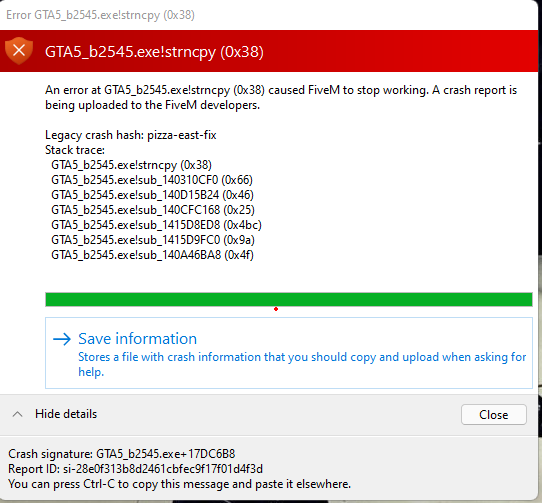Click the Close button

point(494,414)
